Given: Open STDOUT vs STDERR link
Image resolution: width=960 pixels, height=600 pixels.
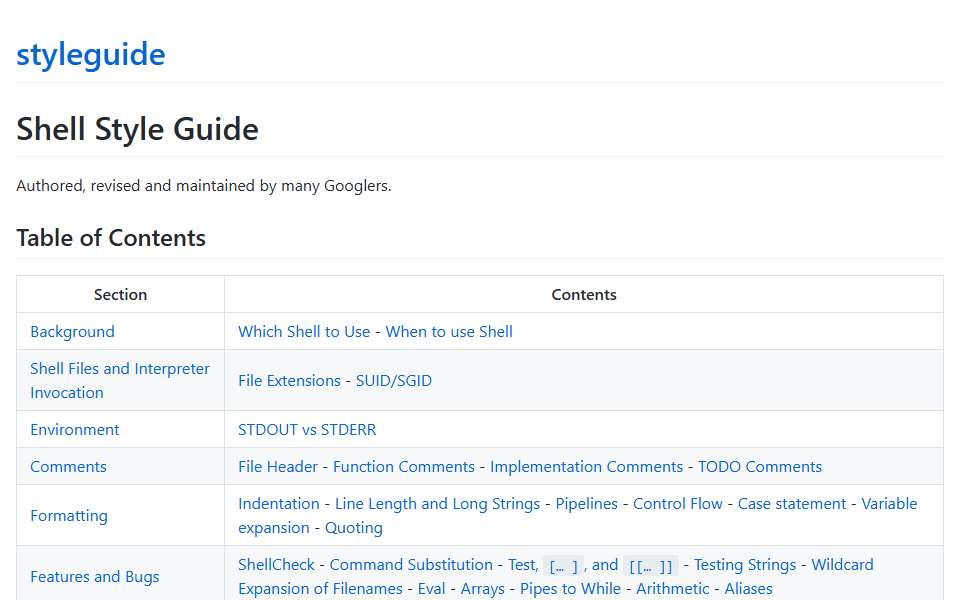Looking at the screenshot, I should click(307, 430).
